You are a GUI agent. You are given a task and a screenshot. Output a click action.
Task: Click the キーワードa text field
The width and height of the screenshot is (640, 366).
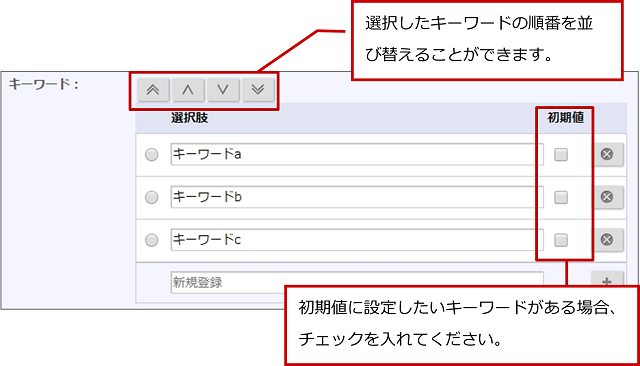tap(357, 154)
